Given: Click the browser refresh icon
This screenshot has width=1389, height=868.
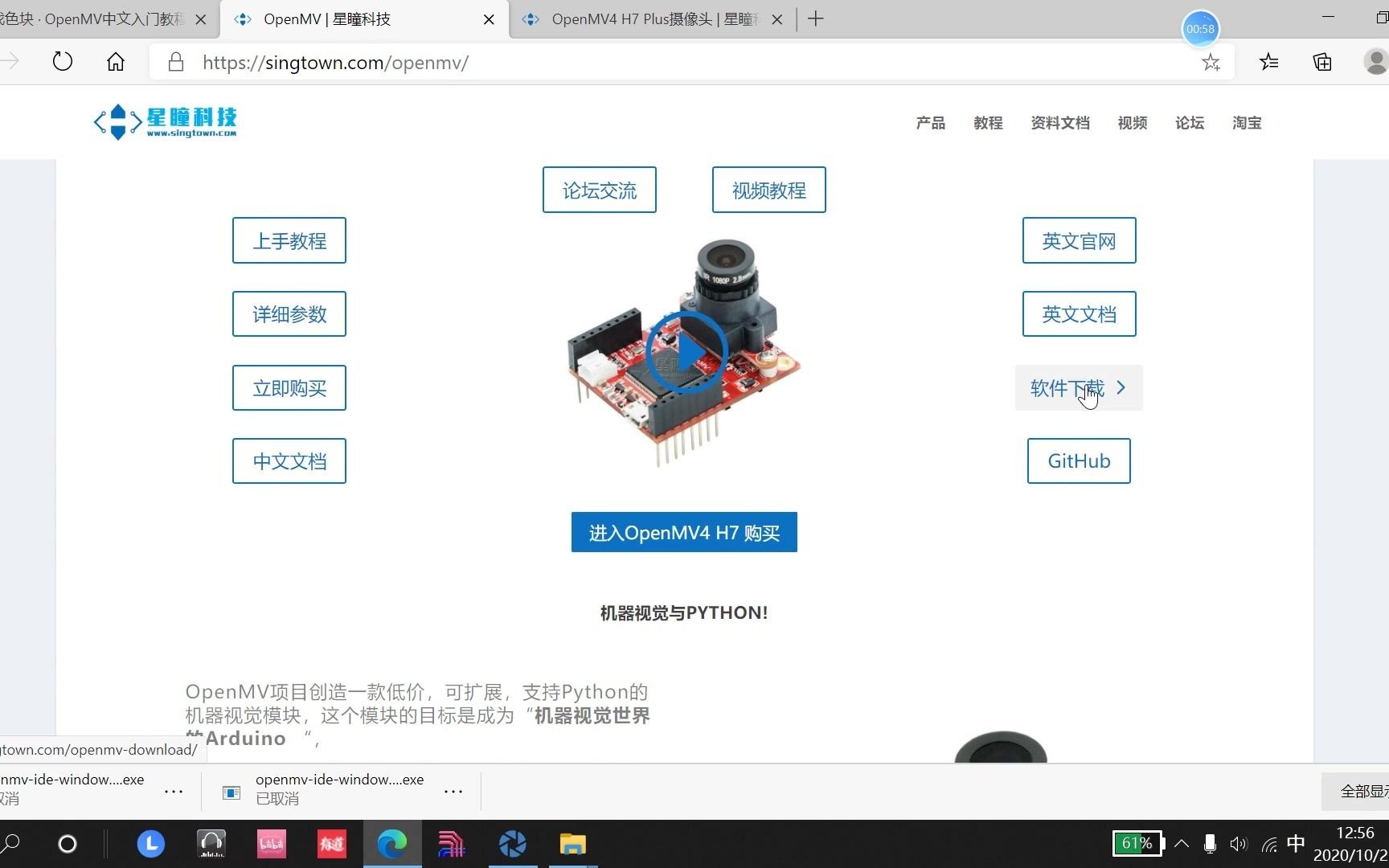Looking at the screenshot, I should [x=62, y=62].
